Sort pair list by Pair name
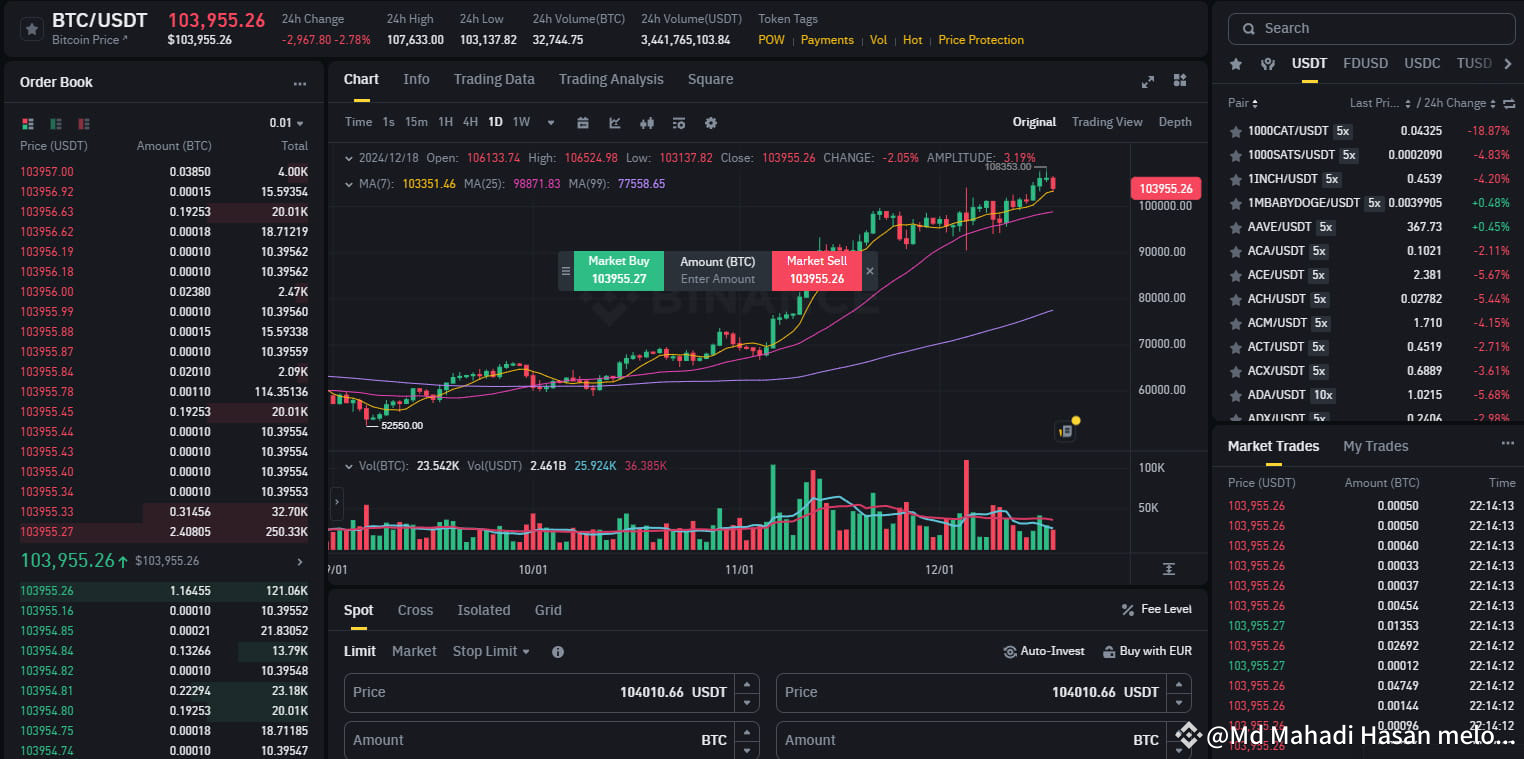This screenshot has width=1524, height=759. tap(1243, 103)
